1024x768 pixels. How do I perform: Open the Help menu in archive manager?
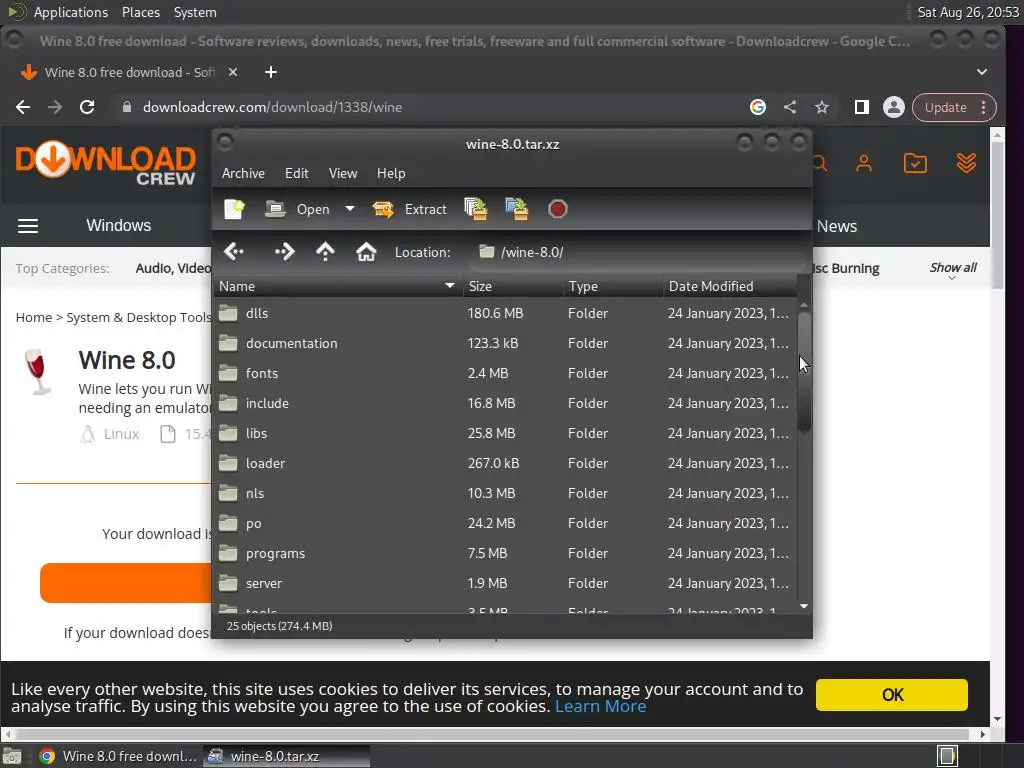click(391, 173)
